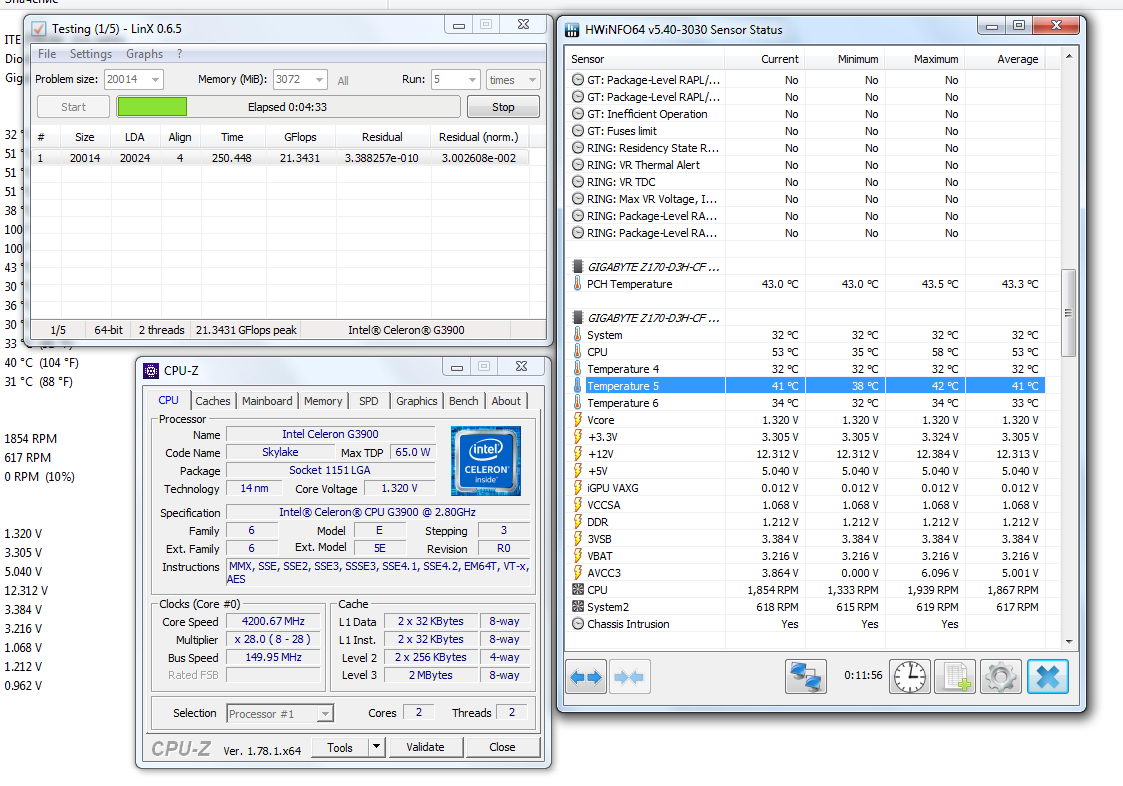This screenshot has height=786, width=1123.
Task: Click the Maximum column header in HWiNFO
Action: tap(924, 59)
